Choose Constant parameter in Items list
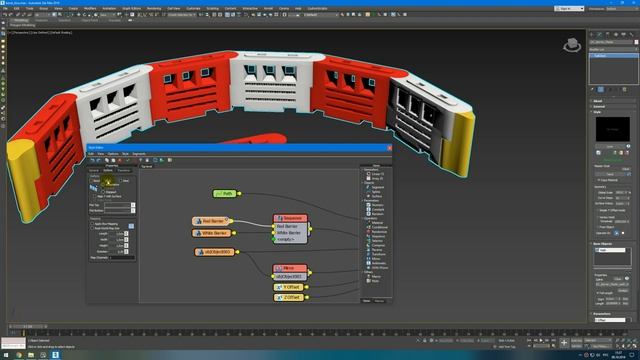Image resolution: width=640 pixels, height=360 pixels. (375, 210)
